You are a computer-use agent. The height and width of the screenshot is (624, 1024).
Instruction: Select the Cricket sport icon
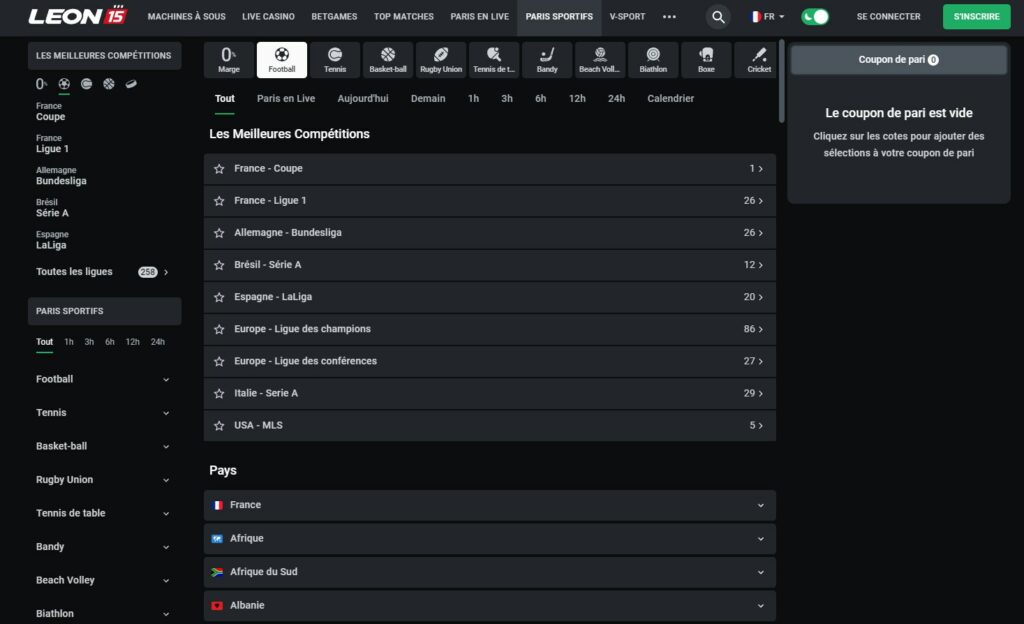tap(759, 60)
